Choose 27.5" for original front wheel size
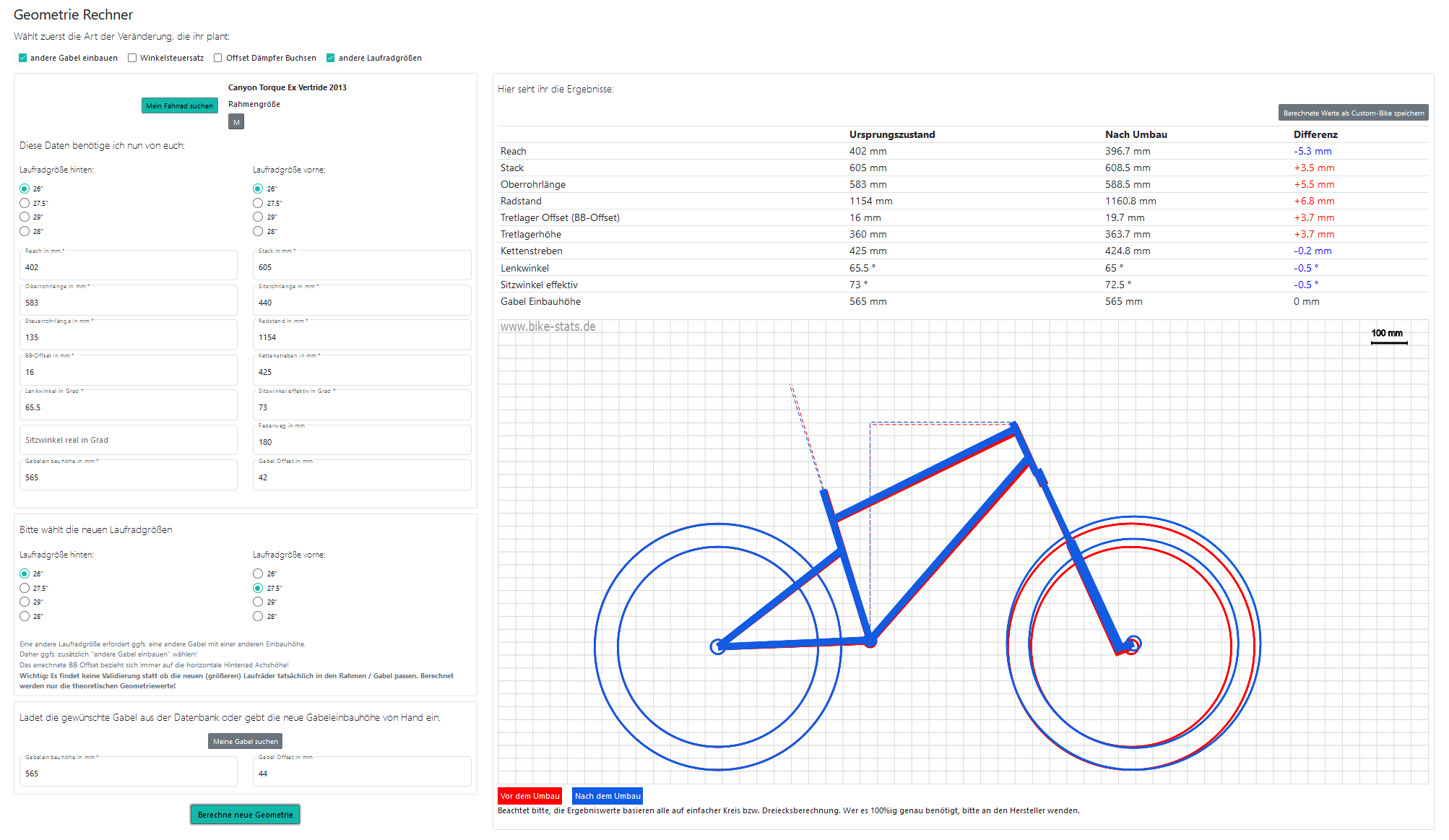 pos(258,203)
